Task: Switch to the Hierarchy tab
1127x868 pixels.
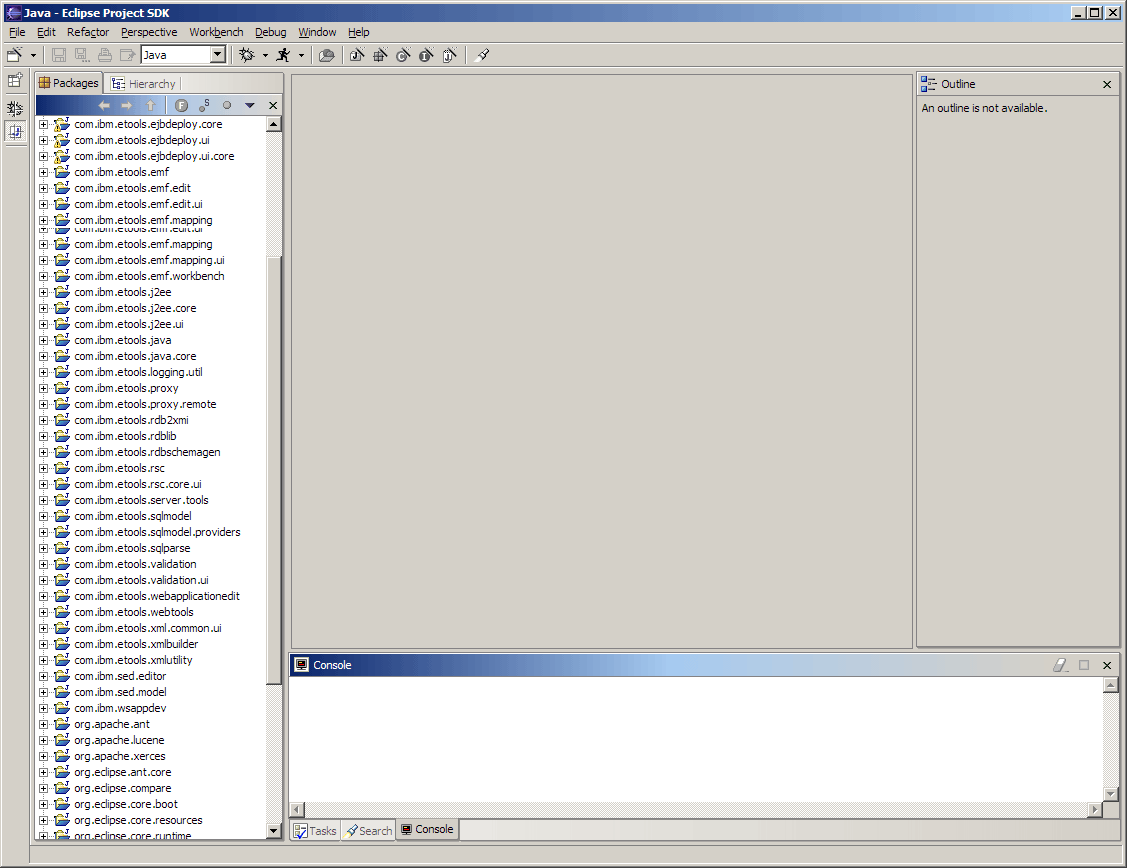Action: 144,84
